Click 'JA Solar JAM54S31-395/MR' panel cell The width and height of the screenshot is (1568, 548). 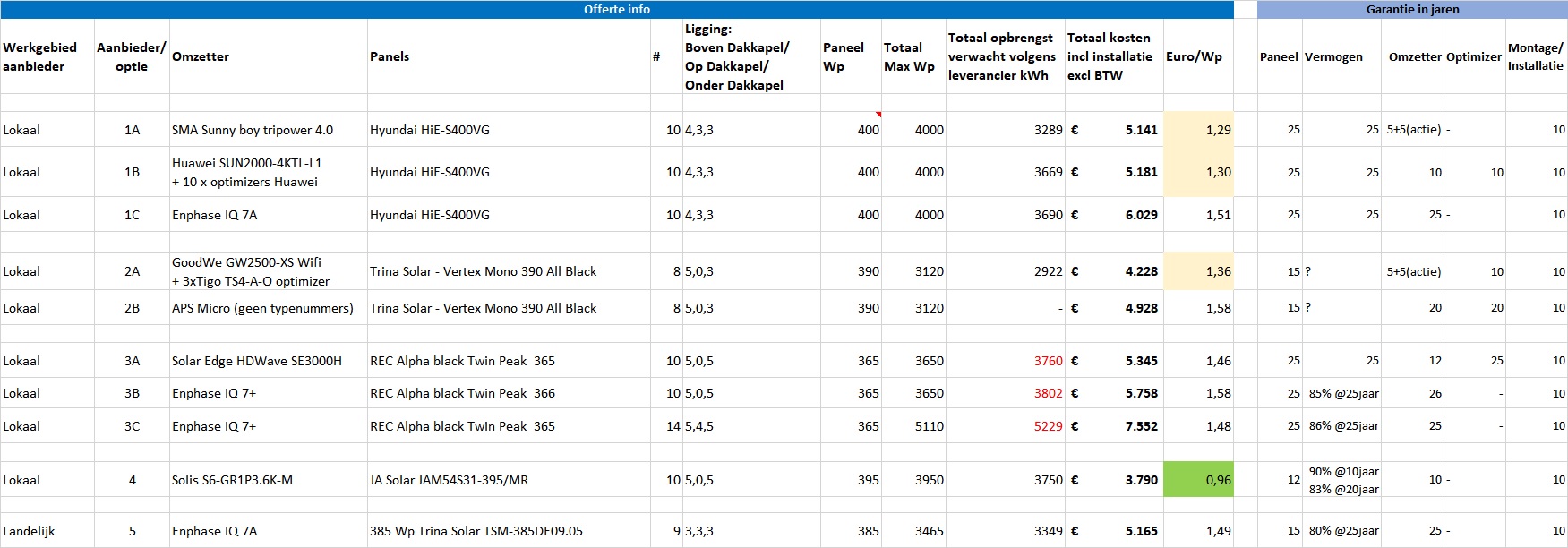(509, 480)
